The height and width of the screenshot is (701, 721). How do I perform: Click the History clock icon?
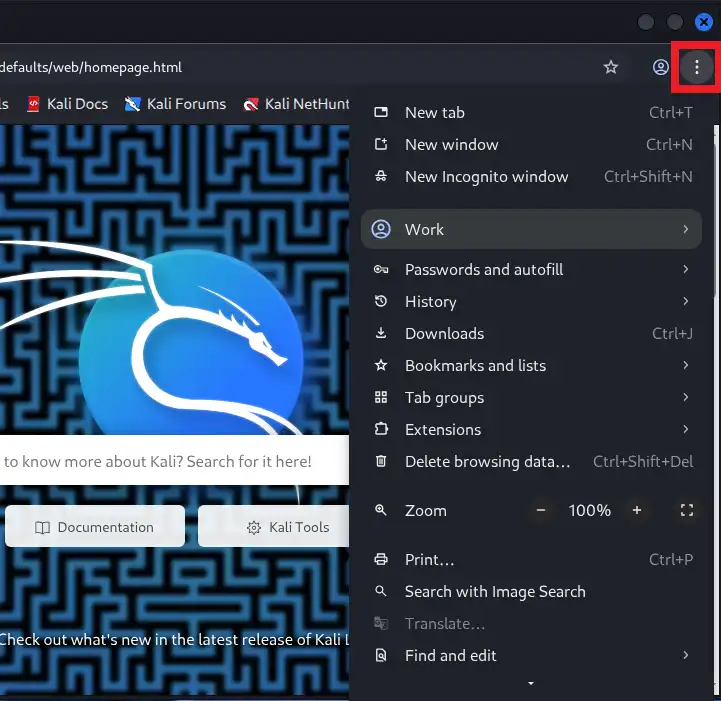(381, 302)
